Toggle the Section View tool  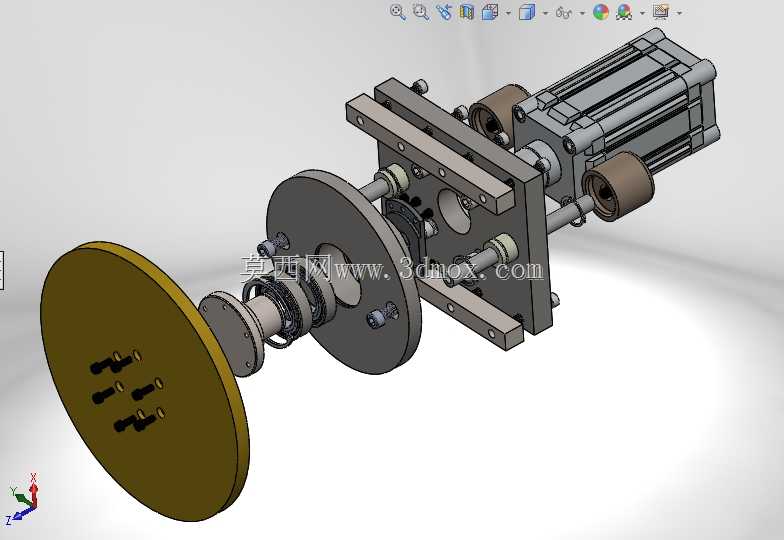466,12
